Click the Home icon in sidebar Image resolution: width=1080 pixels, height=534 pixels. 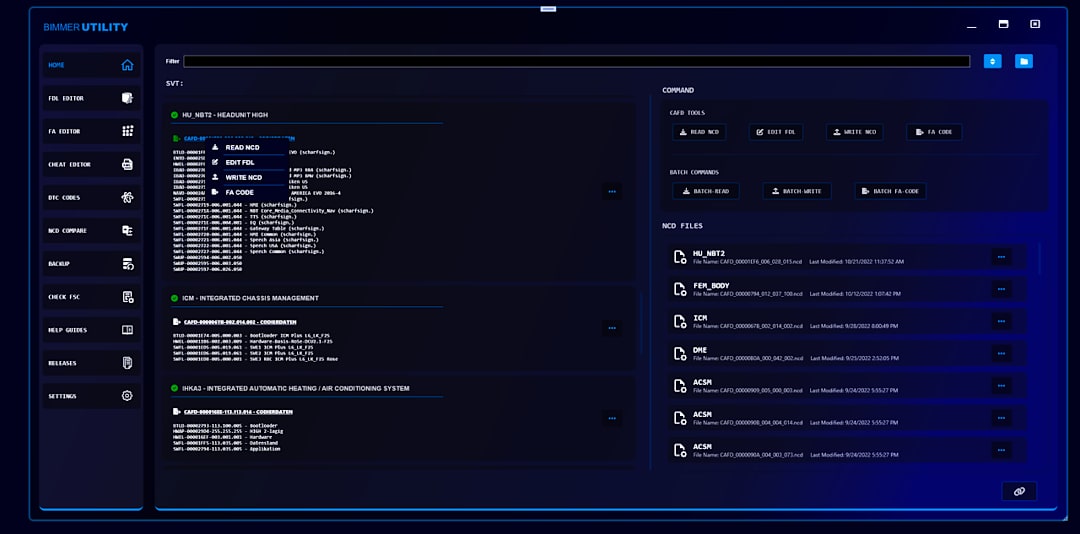click(x=127, y=65)
